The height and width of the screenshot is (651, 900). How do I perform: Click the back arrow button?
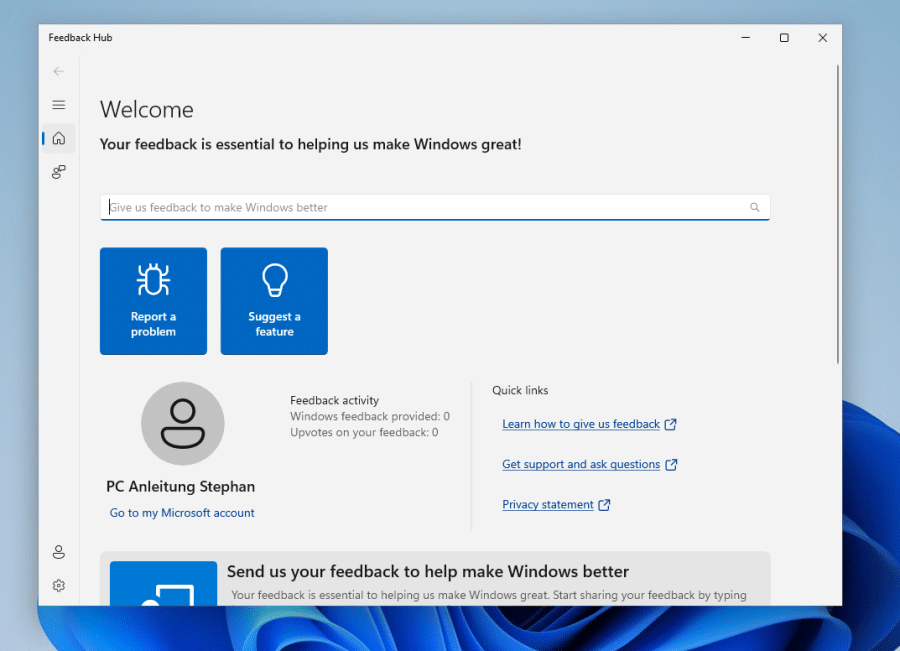[x=59, y=71]
